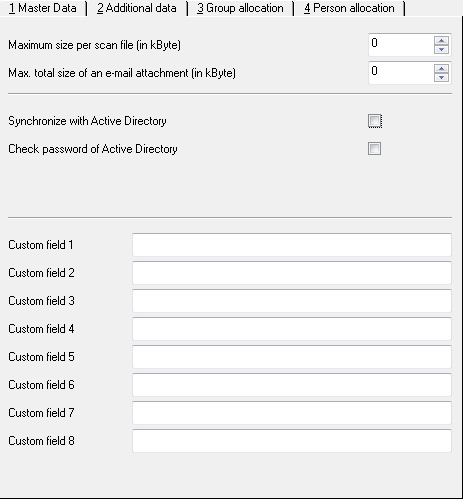Select the Custom field 8 input
This screenshot has width=463, height=499.
click(x=292, y=441)
